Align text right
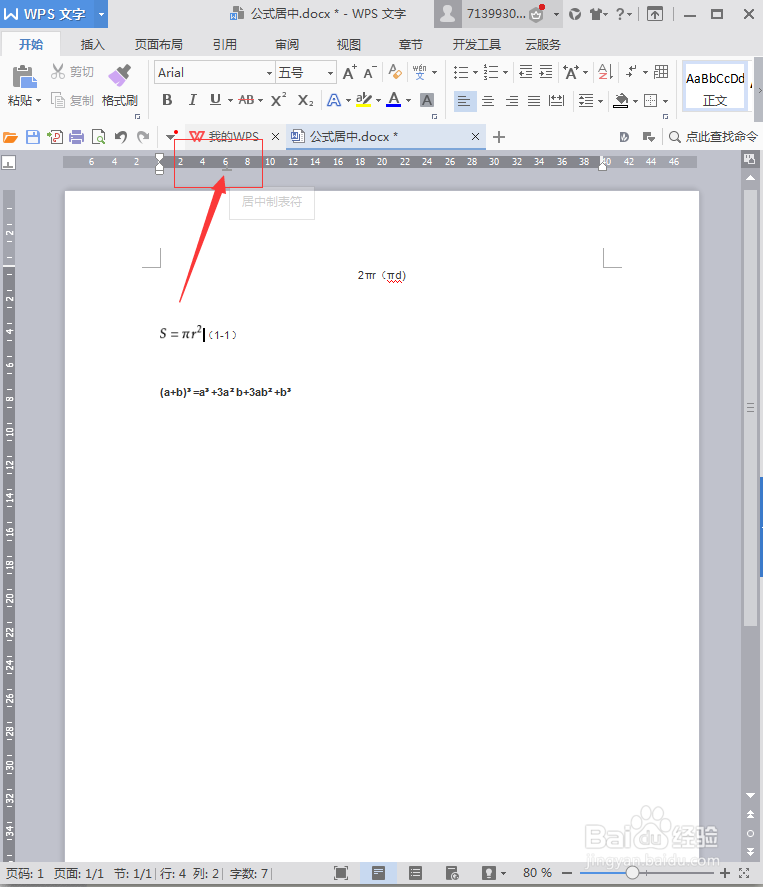The width and height of the screenshot is (763, 887). 511,101
